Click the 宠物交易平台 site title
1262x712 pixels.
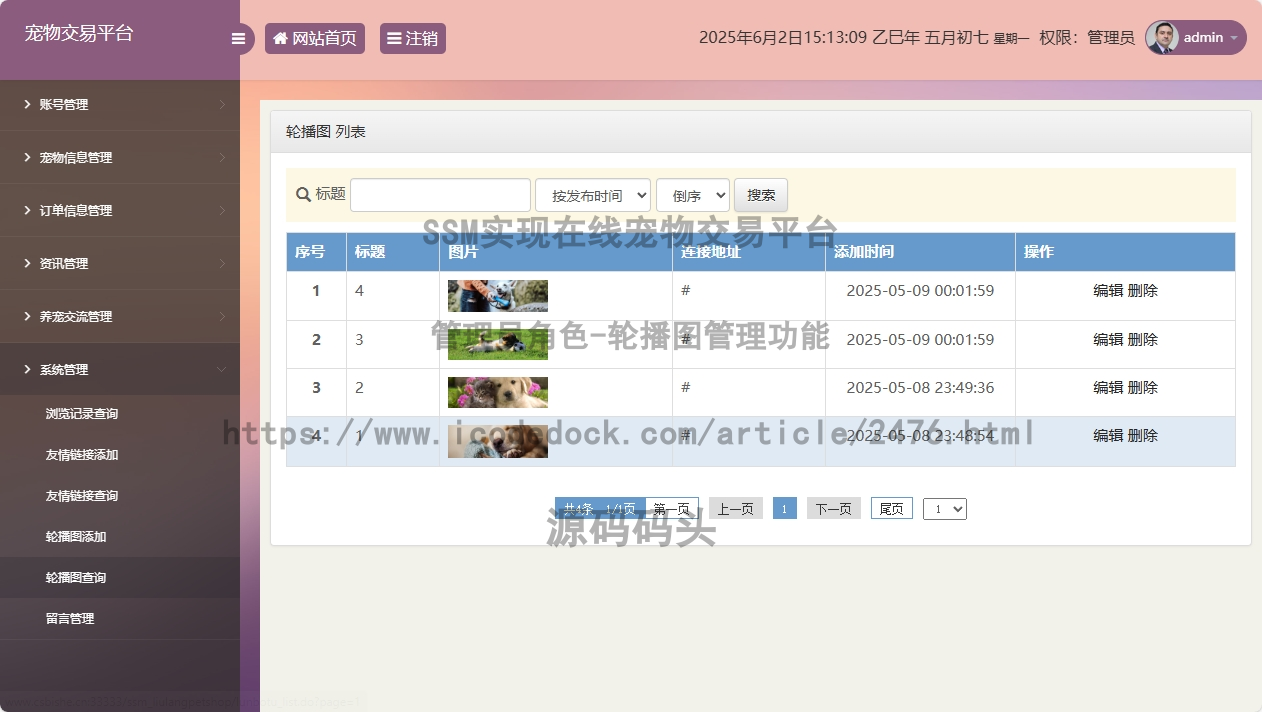[x=79, y=33]
